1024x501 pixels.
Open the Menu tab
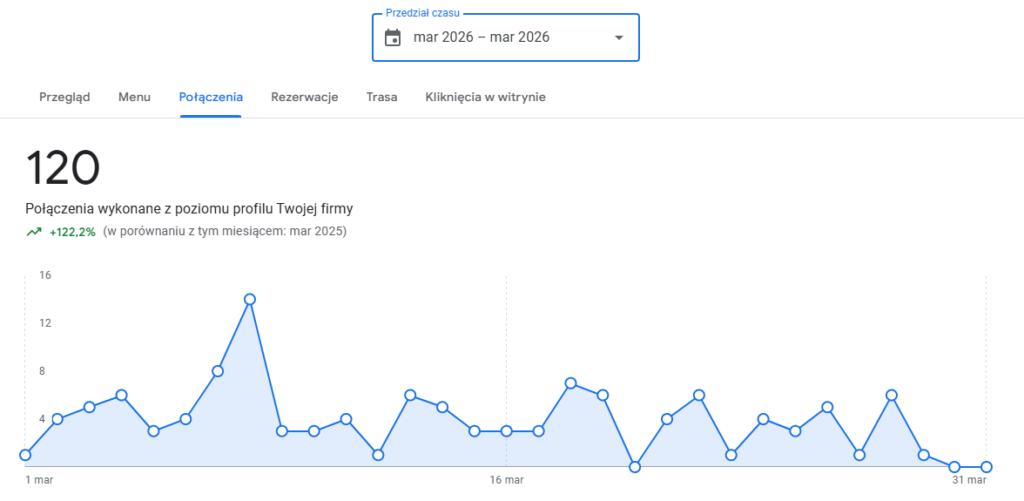(x=134, y=97)
